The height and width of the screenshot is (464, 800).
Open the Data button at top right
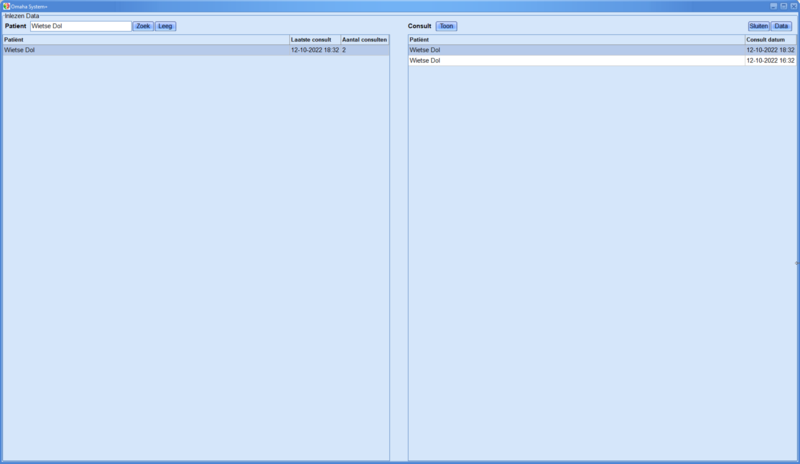(781, 26)
